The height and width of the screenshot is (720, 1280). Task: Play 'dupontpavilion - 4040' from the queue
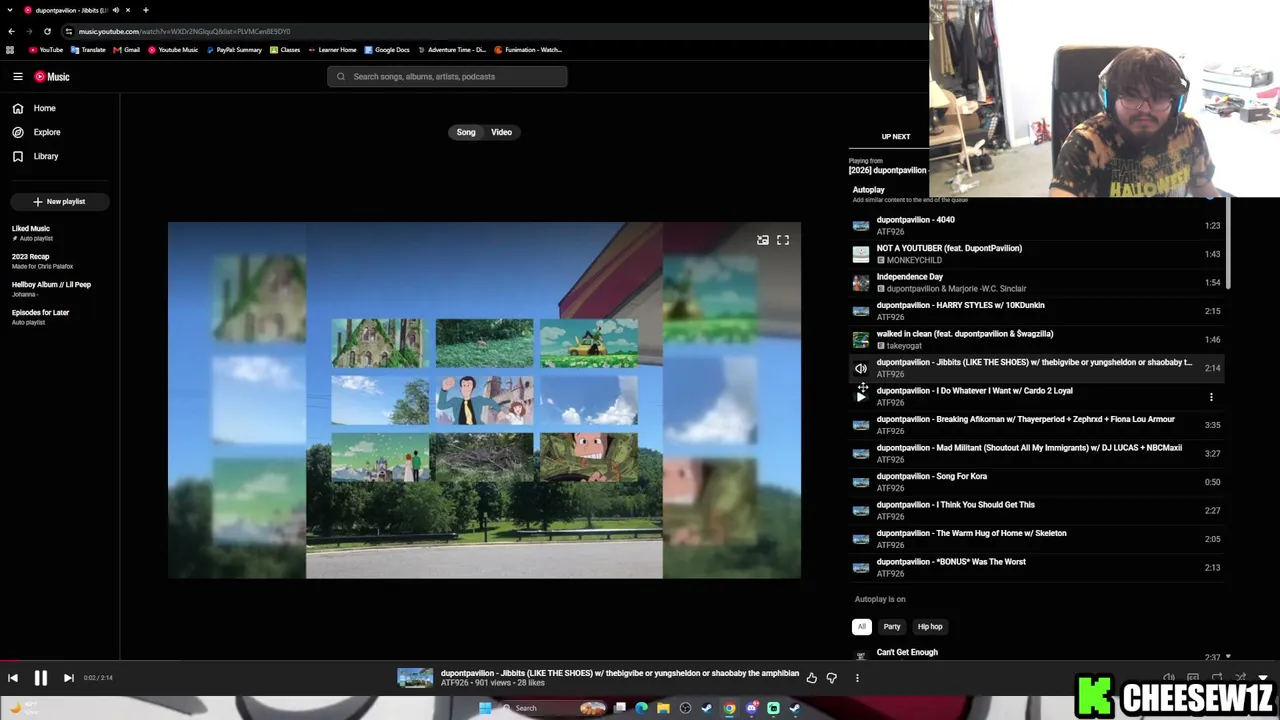[x=1036, y=226]
